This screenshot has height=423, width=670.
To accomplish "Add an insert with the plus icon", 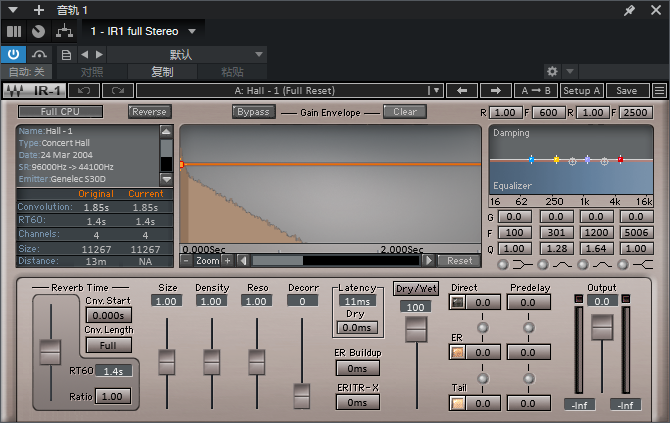I will (39, 10).
